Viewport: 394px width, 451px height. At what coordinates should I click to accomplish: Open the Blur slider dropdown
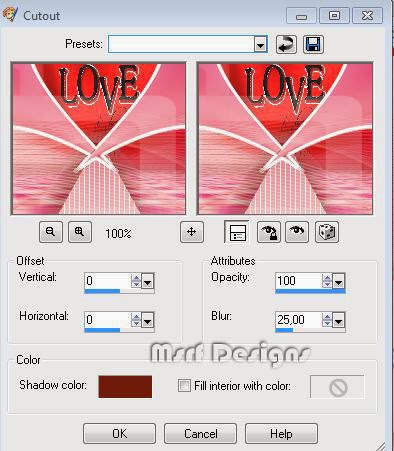tap(338, 321)
